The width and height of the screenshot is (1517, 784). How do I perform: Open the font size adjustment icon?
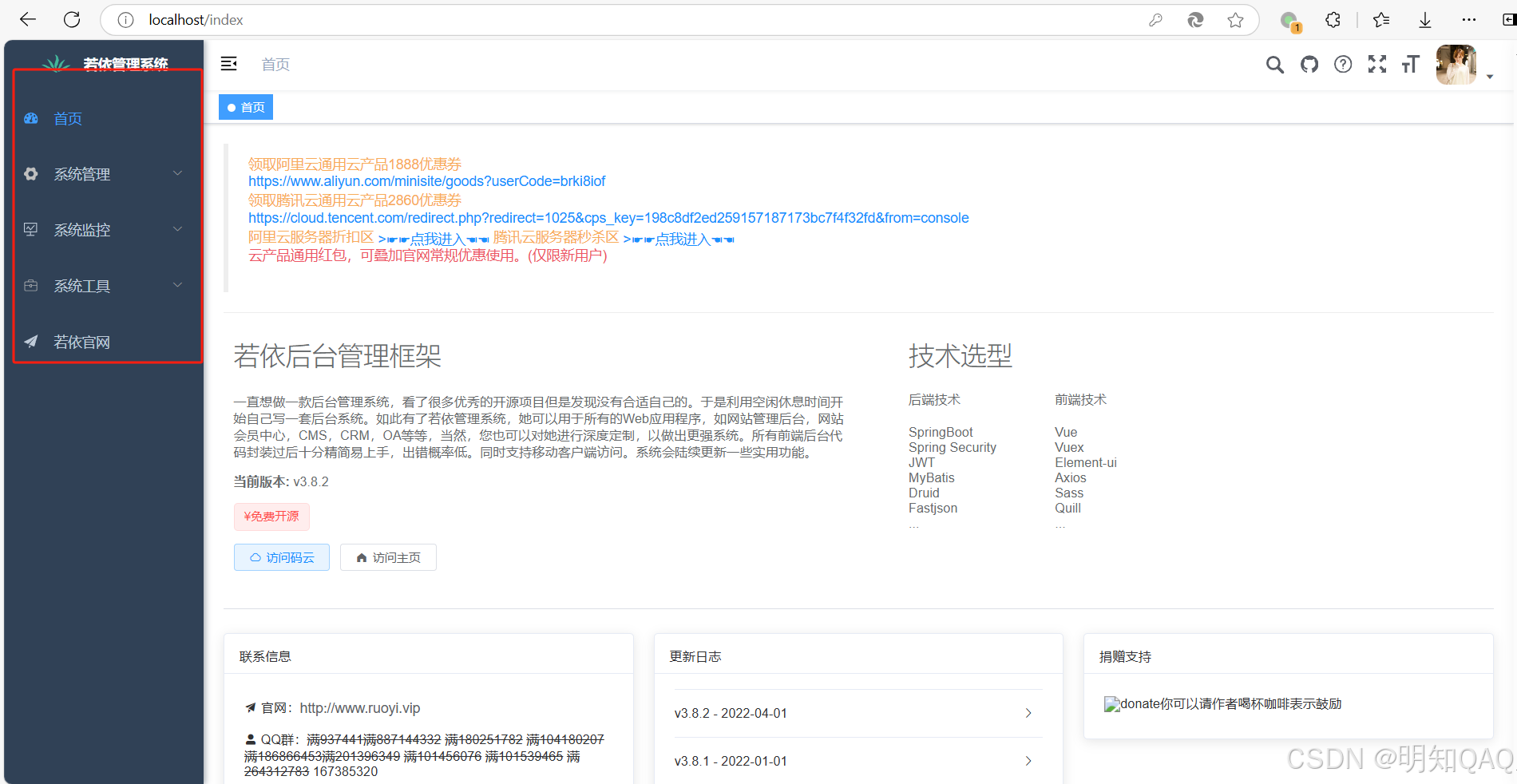[x=1410, y=64]
